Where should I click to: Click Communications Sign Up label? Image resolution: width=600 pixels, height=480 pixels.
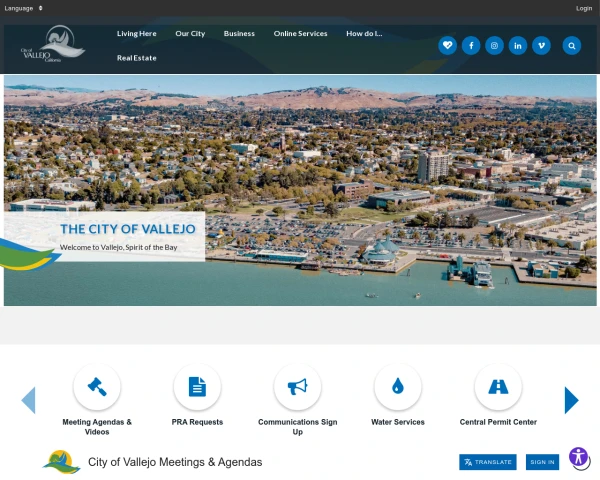point(297,427)
